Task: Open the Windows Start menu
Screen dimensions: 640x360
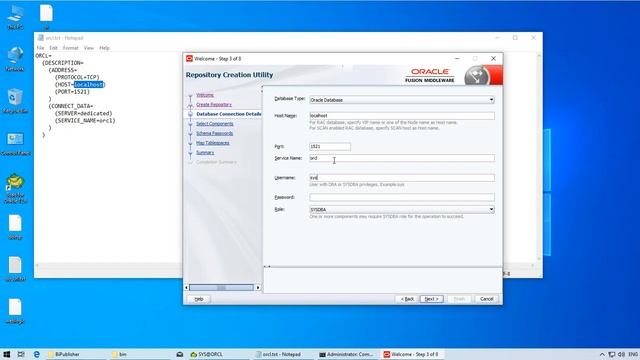Action: 6,354
